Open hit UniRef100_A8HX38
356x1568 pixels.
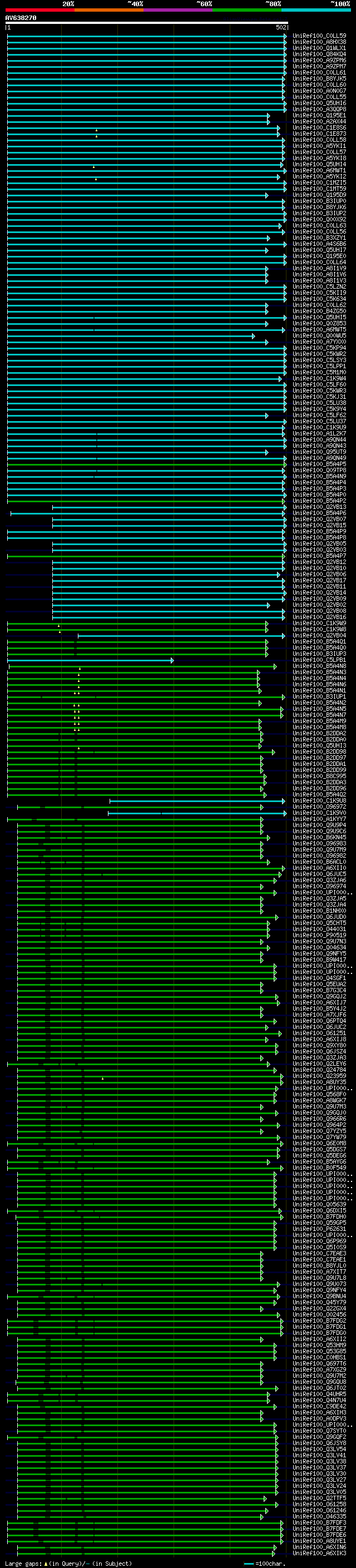coord(319,42)
